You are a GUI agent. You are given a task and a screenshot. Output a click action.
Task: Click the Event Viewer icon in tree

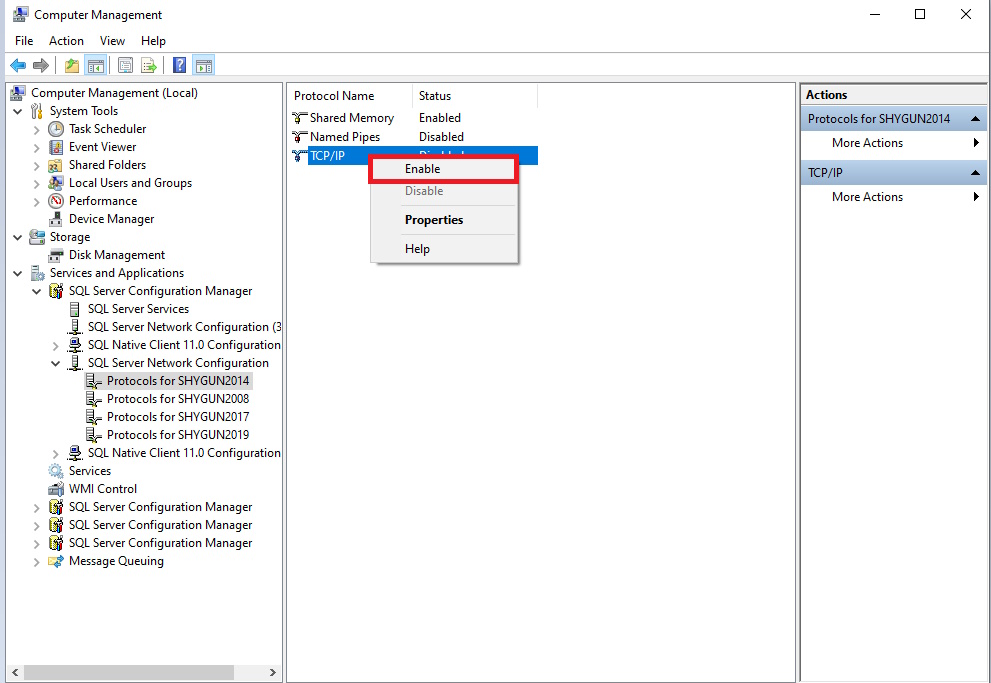tap(56, 147)
